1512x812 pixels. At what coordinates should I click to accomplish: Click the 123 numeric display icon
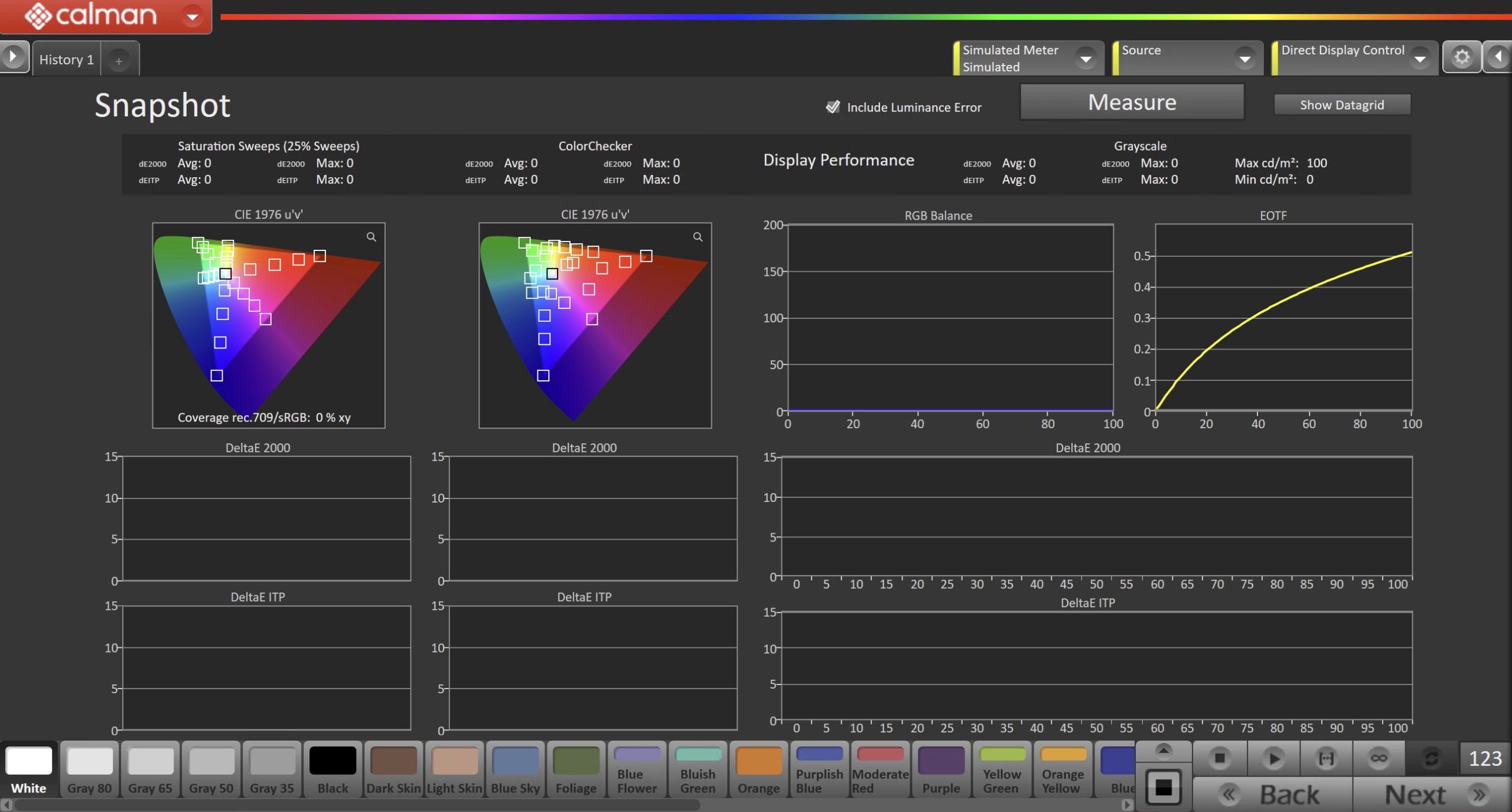pyautogui.click(x=1484, y=758)
